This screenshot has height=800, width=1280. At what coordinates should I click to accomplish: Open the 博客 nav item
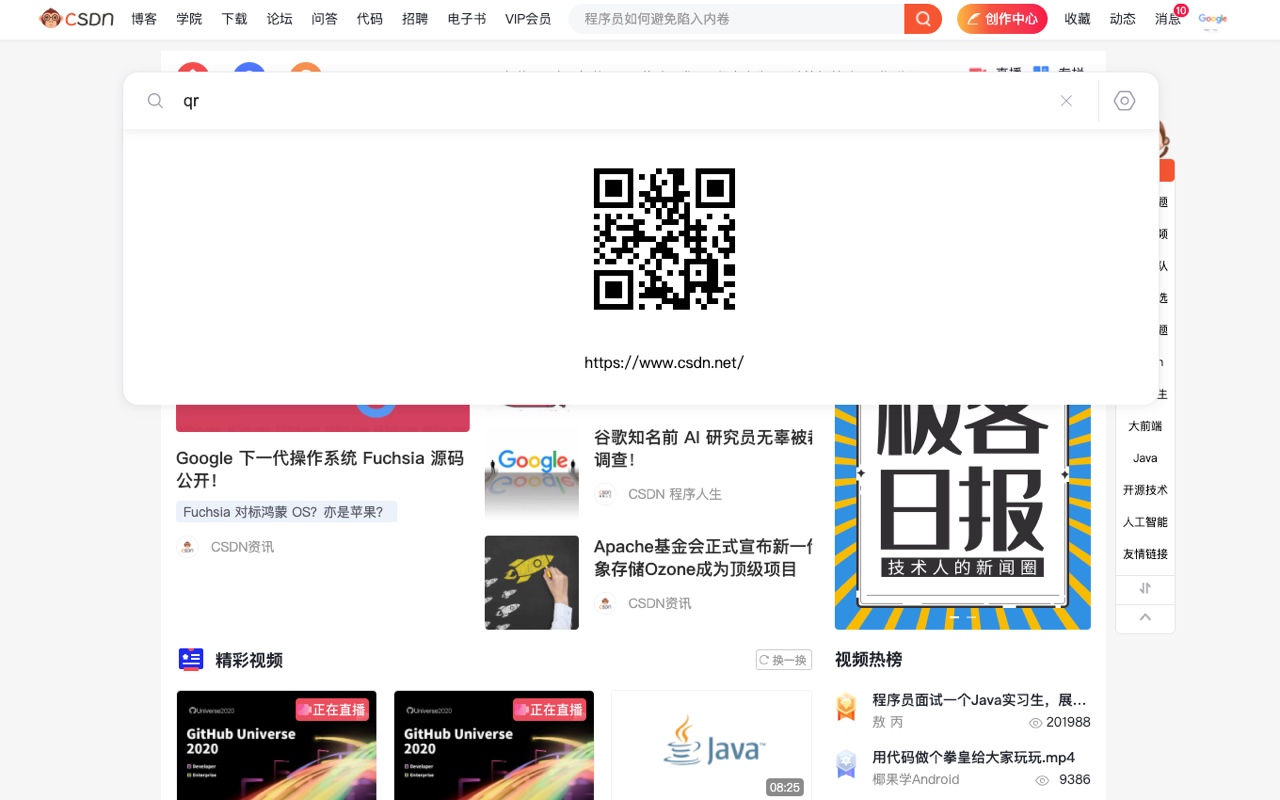click(x=144, y=18)
